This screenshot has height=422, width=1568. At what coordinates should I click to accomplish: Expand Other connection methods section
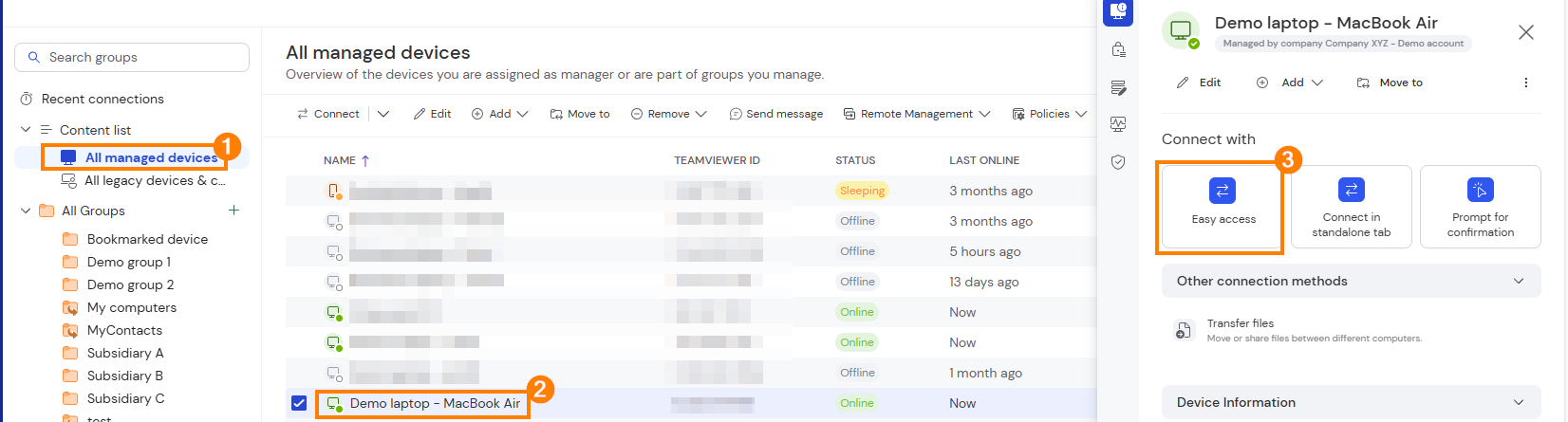point(1352,281)
